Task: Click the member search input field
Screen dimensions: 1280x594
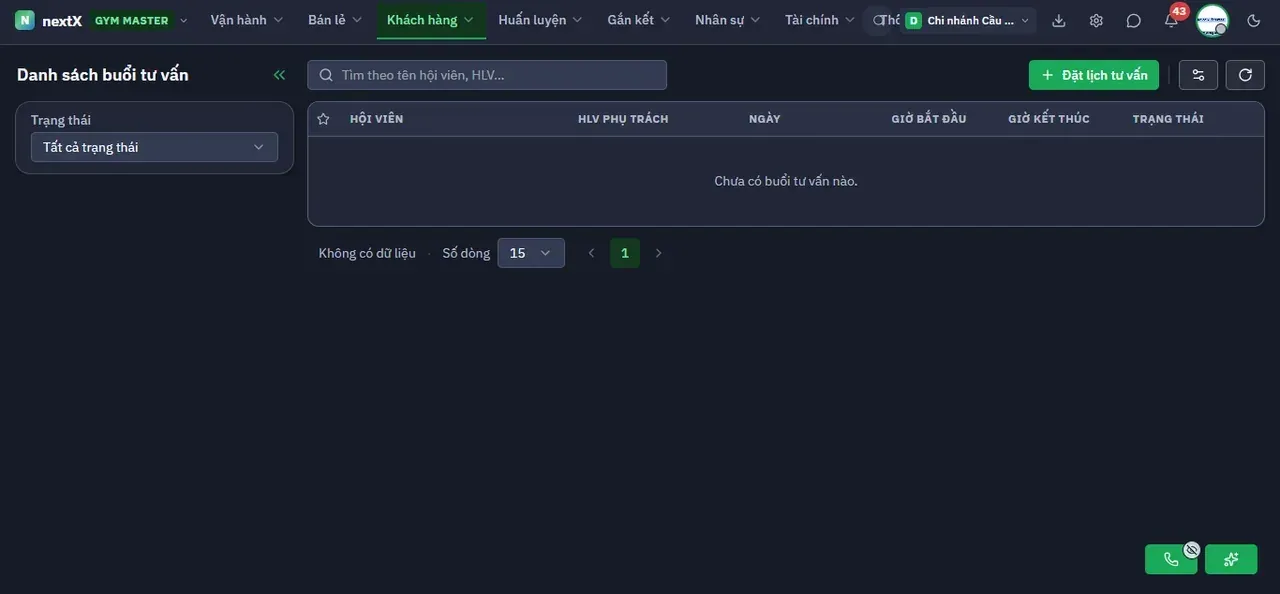Action: pos(487,75)
